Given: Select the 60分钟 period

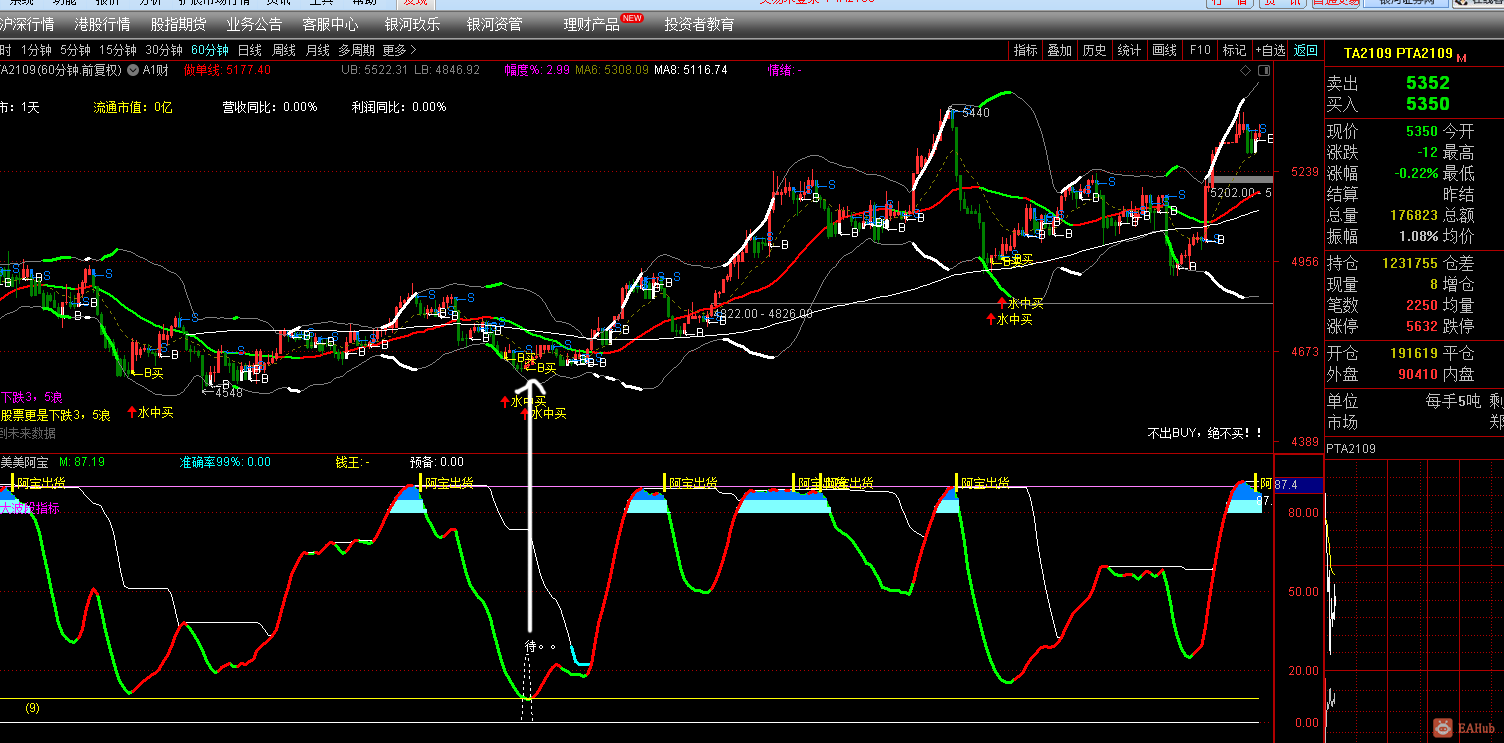Looking at the screenshot, I should point(210,50).
